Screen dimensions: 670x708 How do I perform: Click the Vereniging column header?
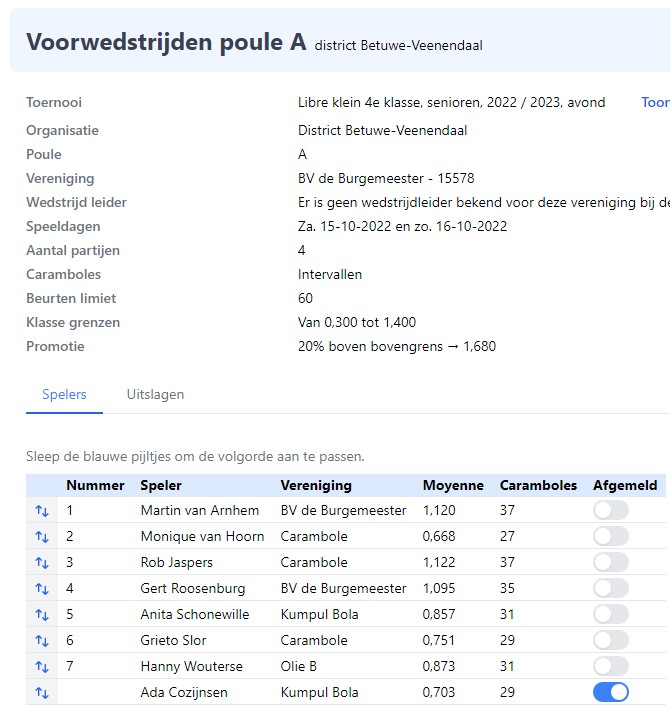pyautogui.click(x=316, y=485)
